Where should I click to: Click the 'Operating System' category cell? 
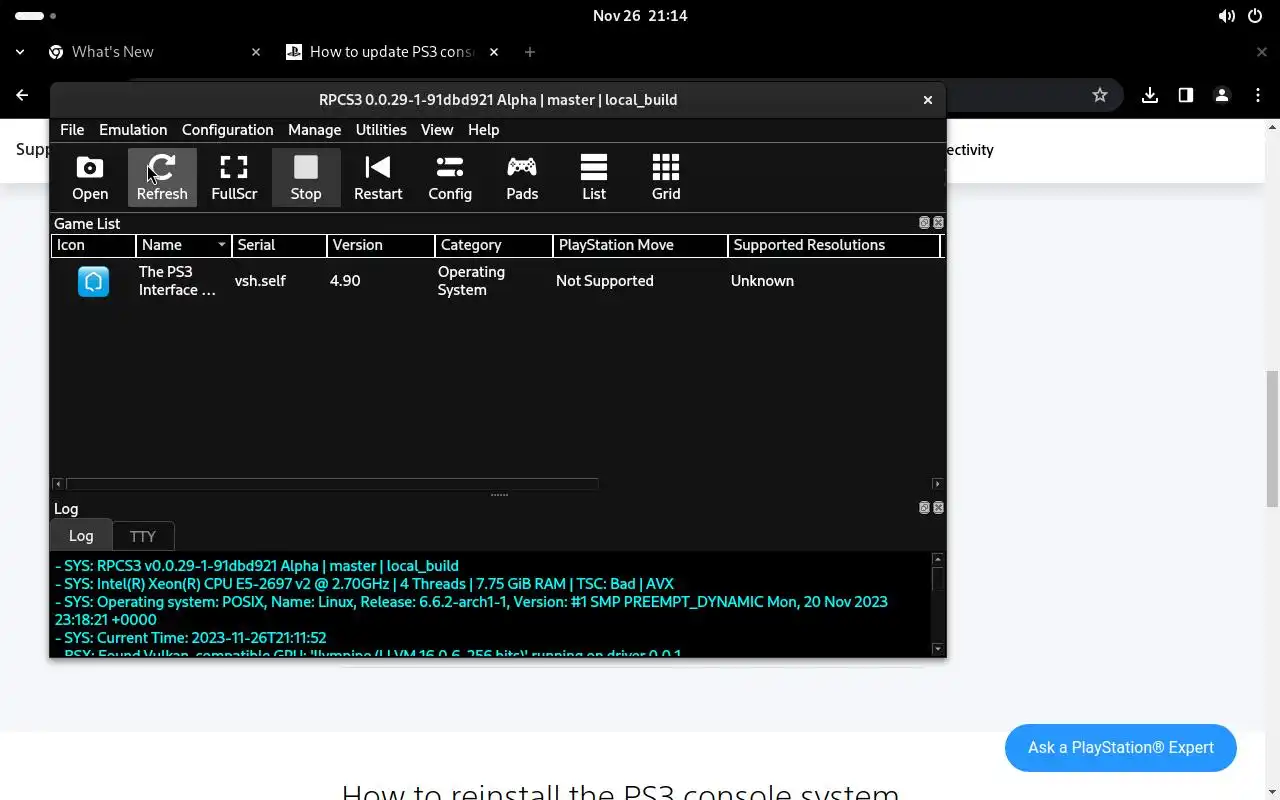point(471,281)
